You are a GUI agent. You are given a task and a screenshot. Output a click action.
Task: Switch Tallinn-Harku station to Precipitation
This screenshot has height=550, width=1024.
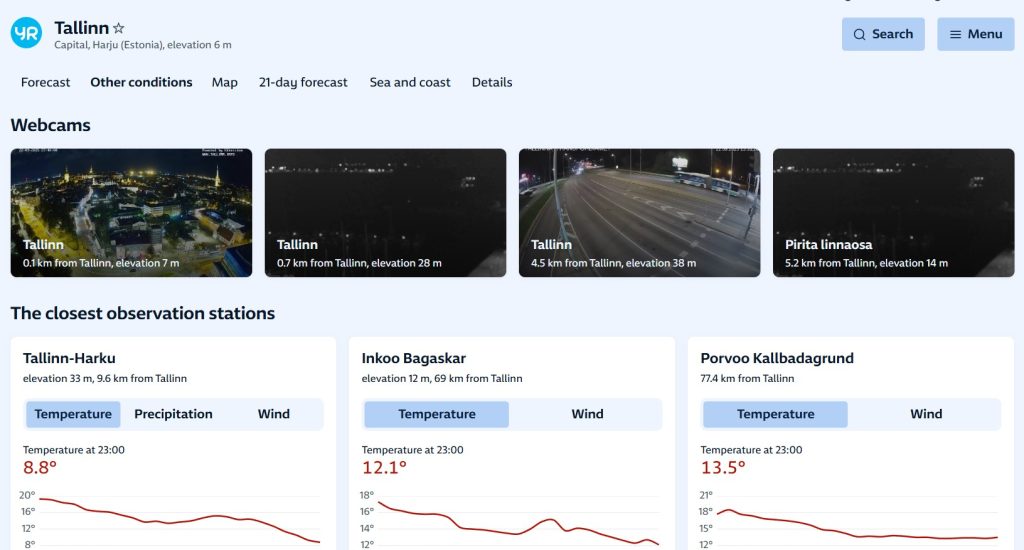click(173, 414)
